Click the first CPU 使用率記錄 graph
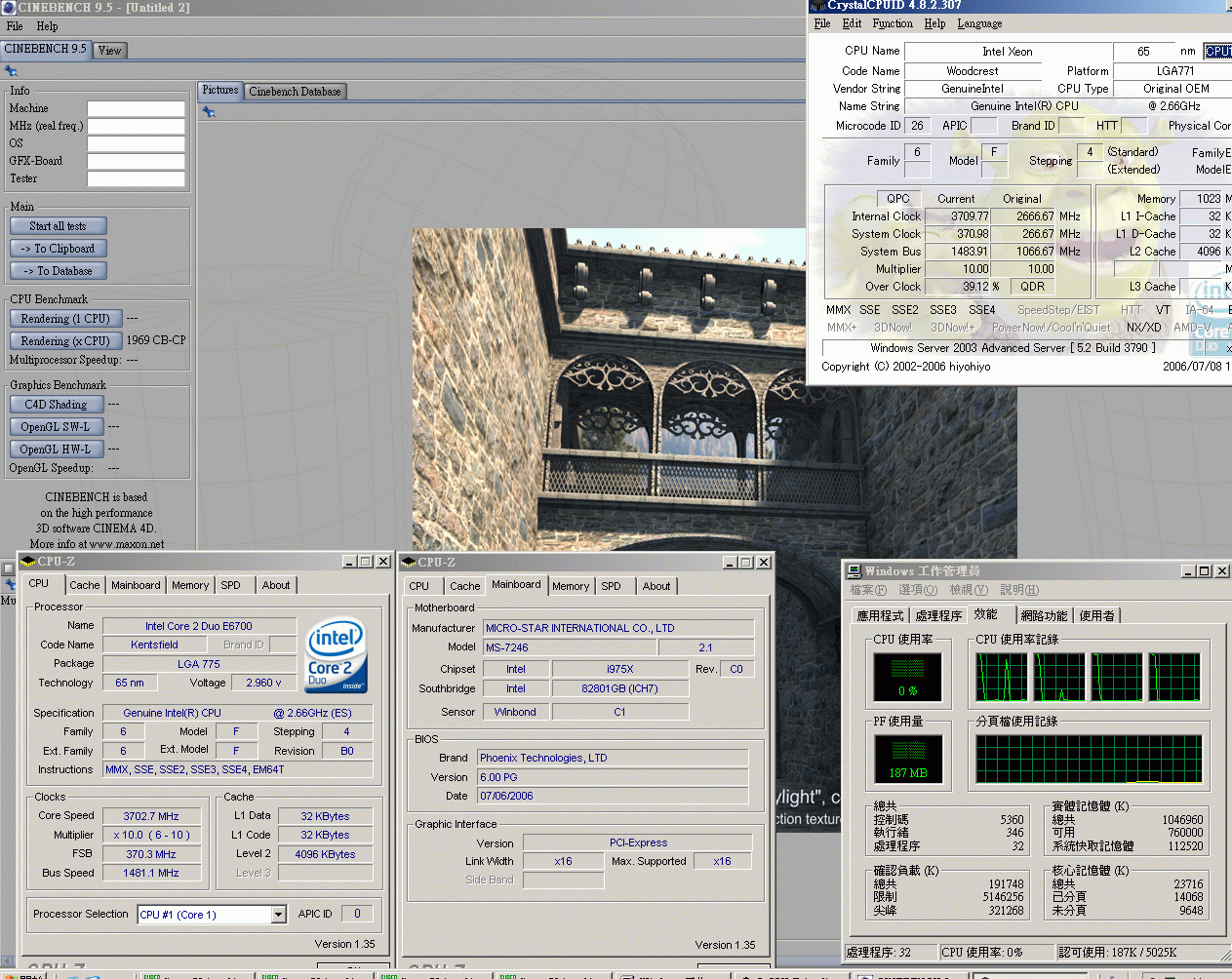The width and height of the screenshot is (1232, 979). click(1002, 677)
